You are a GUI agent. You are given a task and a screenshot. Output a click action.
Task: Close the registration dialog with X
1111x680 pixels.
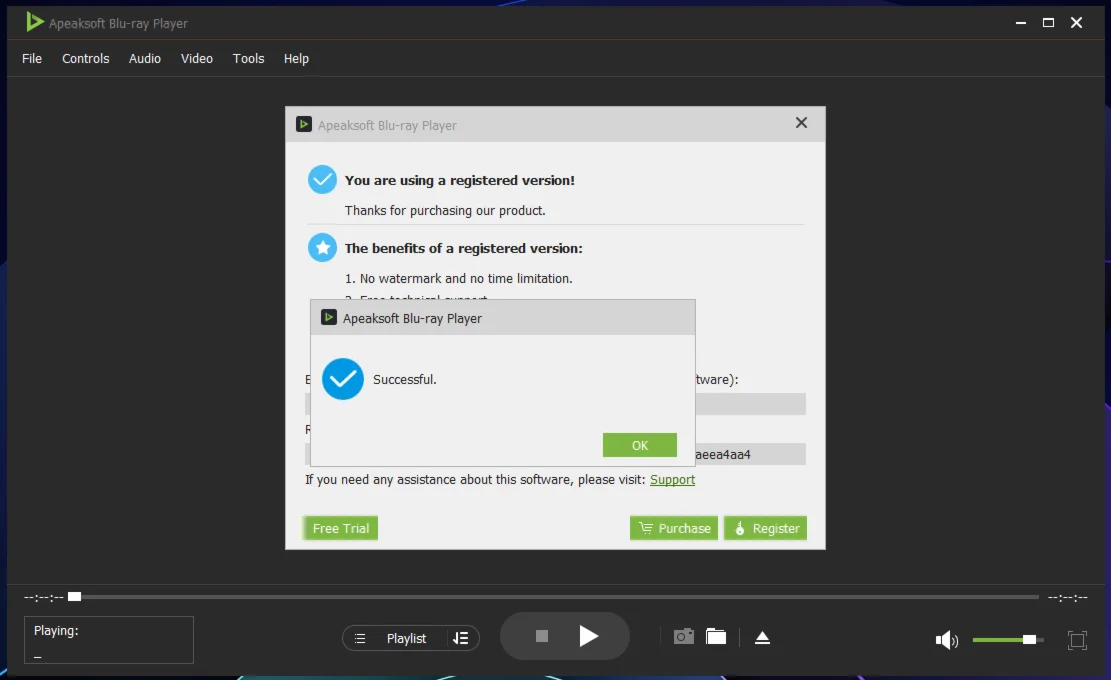coord(801,123)
